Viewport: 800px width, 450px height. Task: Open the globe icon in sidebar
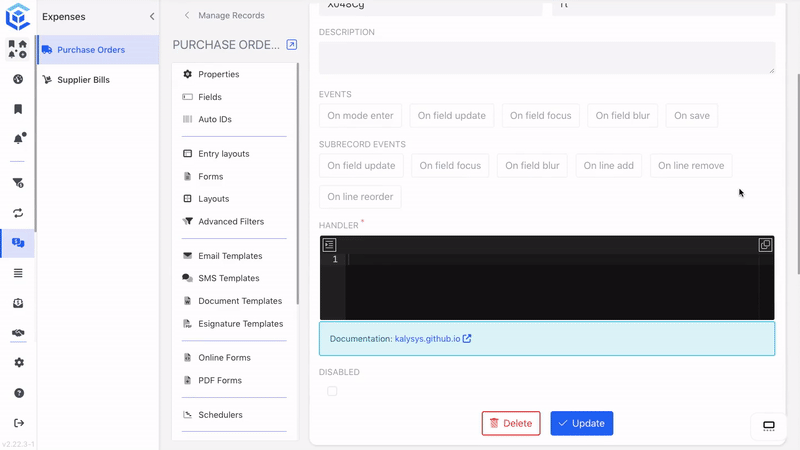tap(18, 79)
